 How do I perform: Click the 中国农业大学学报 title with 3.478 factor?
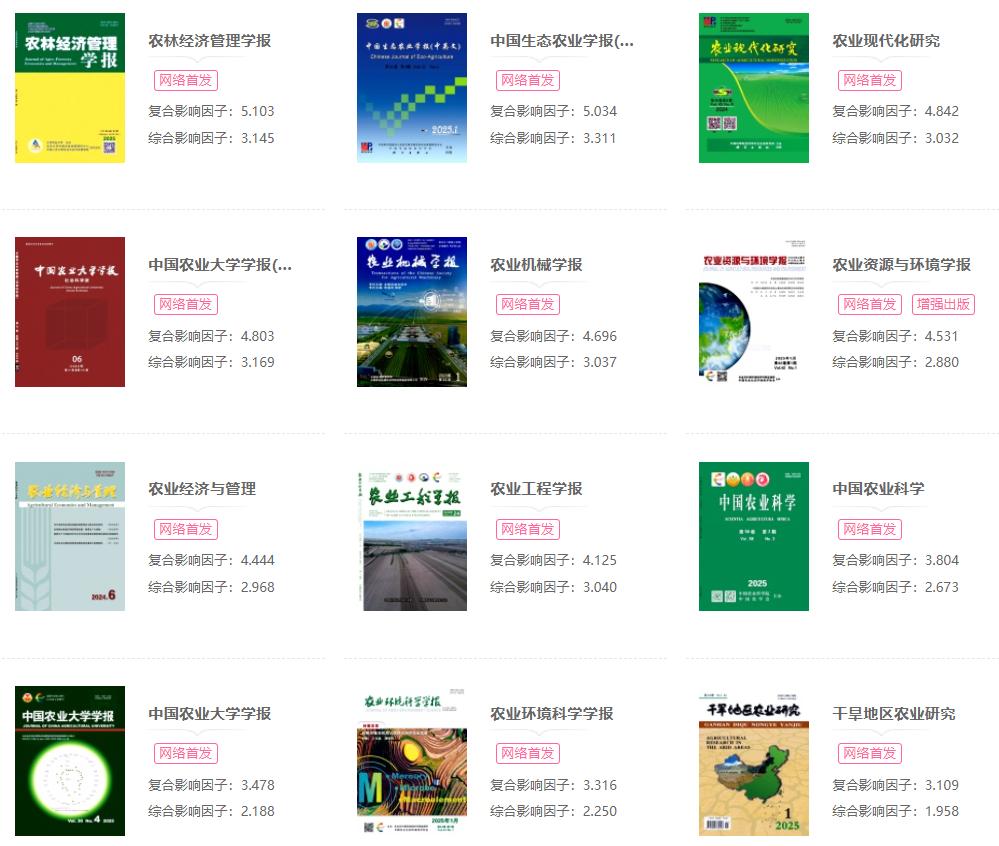[210, 713]
